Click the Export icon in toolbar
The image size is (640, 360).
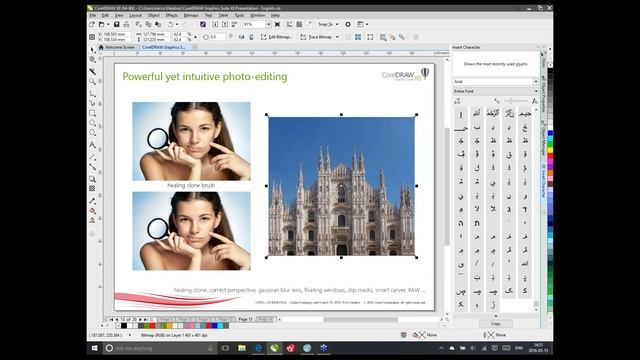coord(225,24)
